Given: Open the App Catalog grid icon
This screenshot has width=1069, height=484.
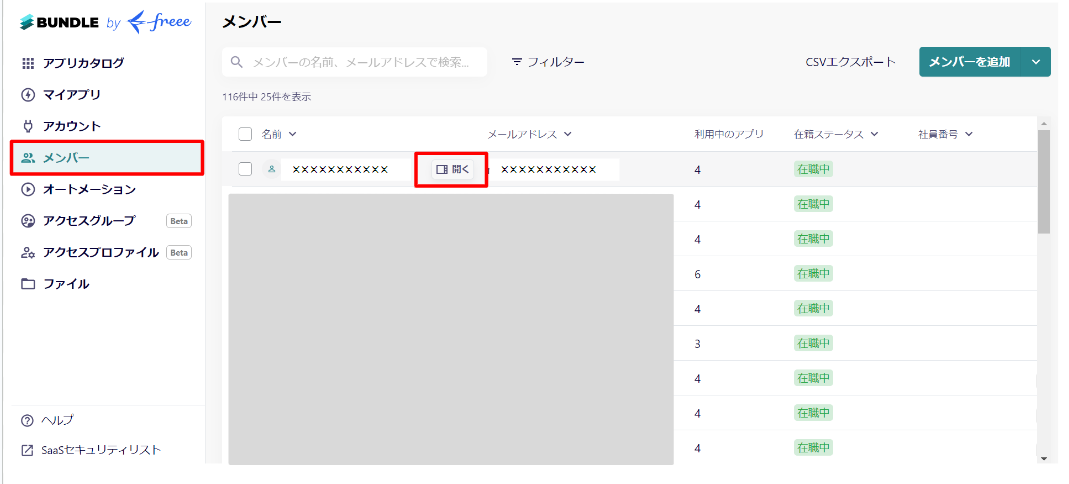Looking at the screenshot, I should click(x=28, y=63).
